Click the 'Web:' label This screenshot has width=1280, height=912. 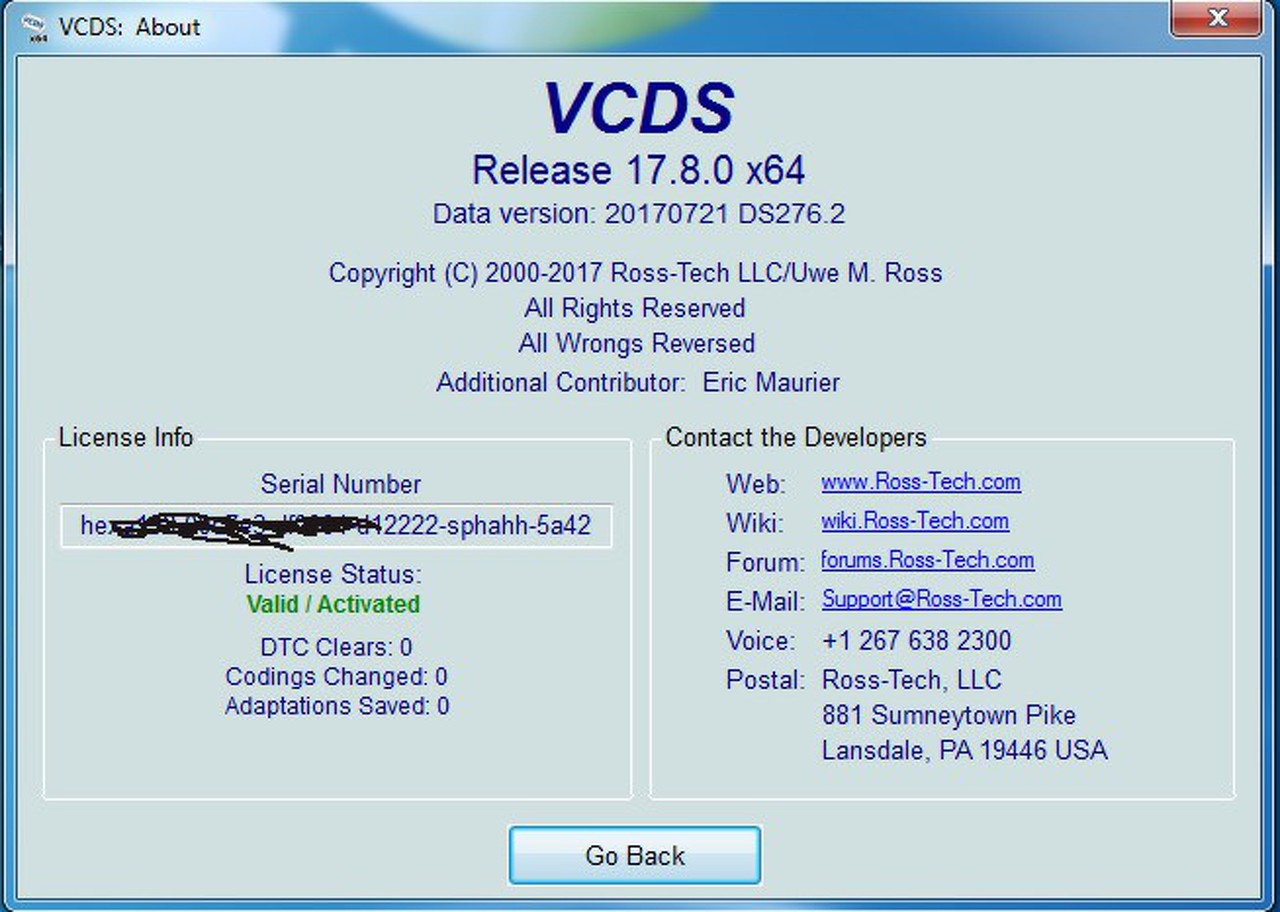click(x=756, y=484)
